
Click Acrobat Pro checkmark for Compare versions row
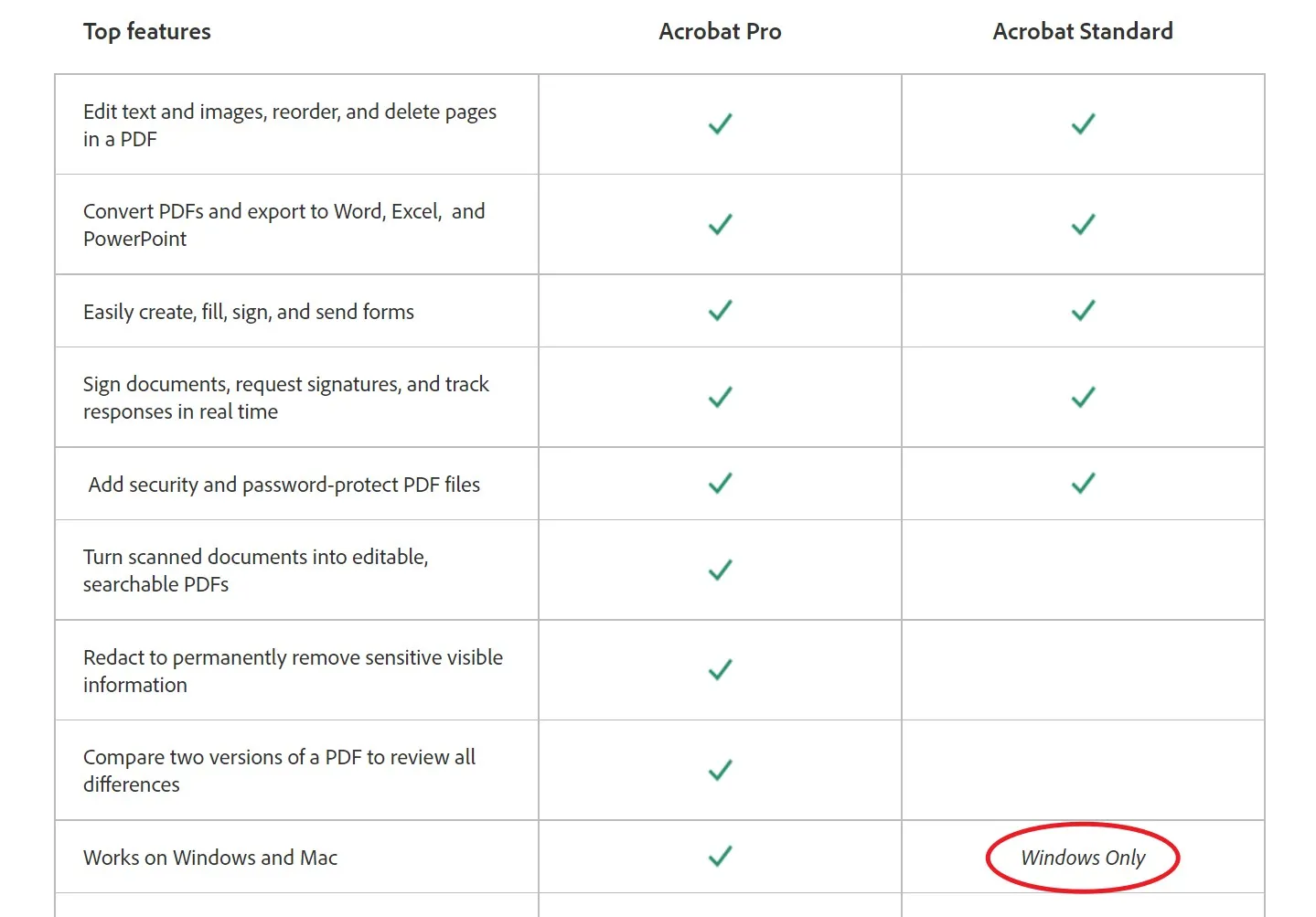point(720,770)
